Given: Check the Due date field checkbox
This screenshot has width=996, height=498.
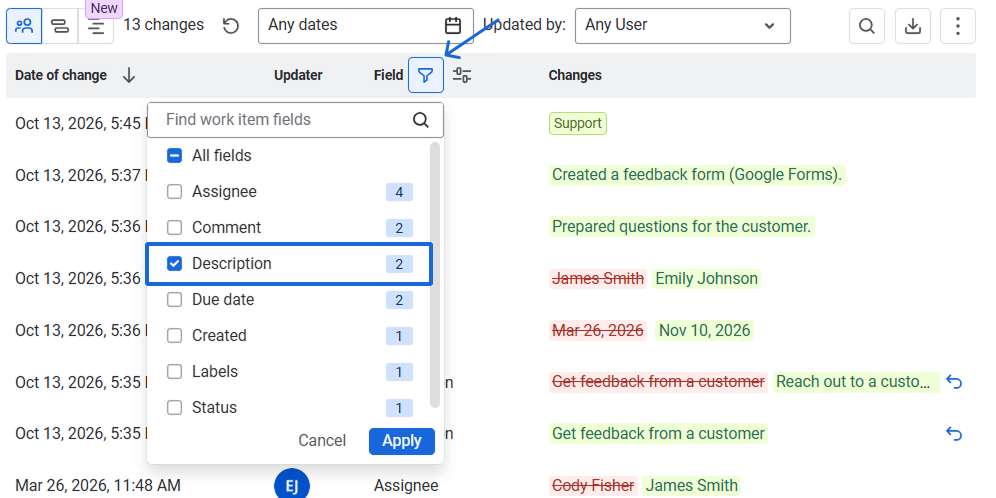Looking at the screenshot, I should pyautogui.click(x=174, y=300).
